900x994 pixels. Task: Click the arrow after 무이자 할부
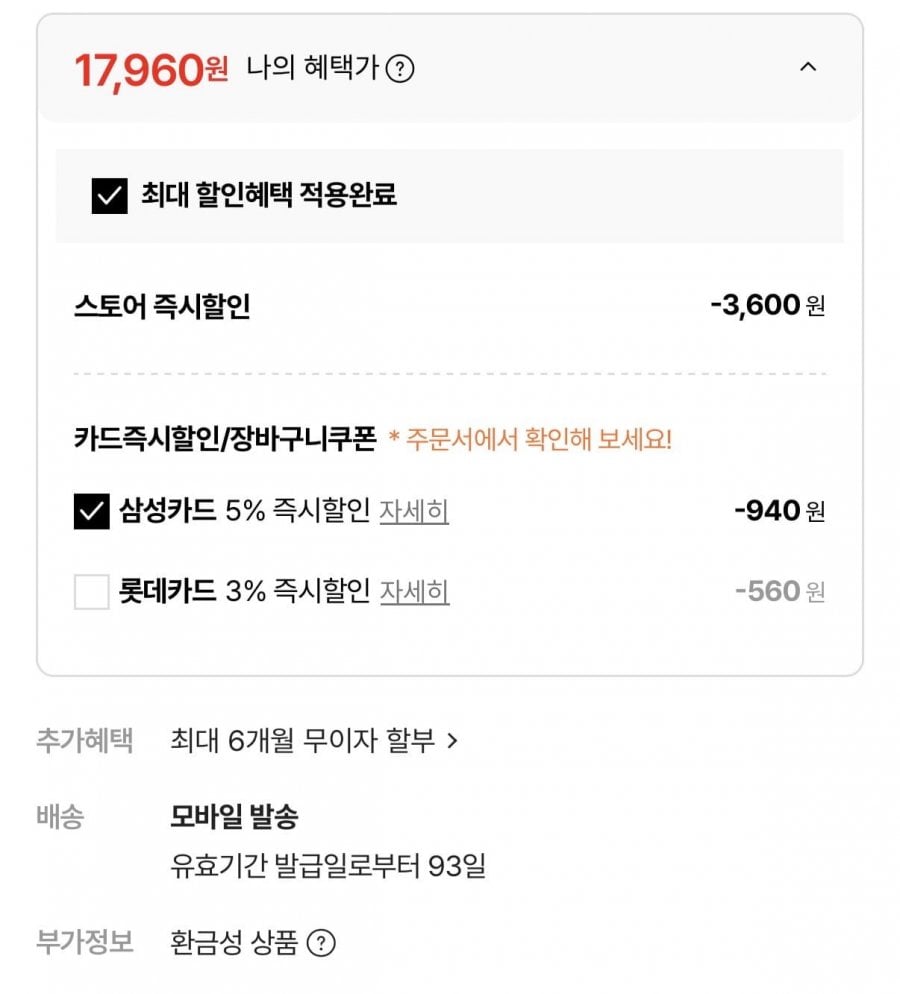[452, 741]
